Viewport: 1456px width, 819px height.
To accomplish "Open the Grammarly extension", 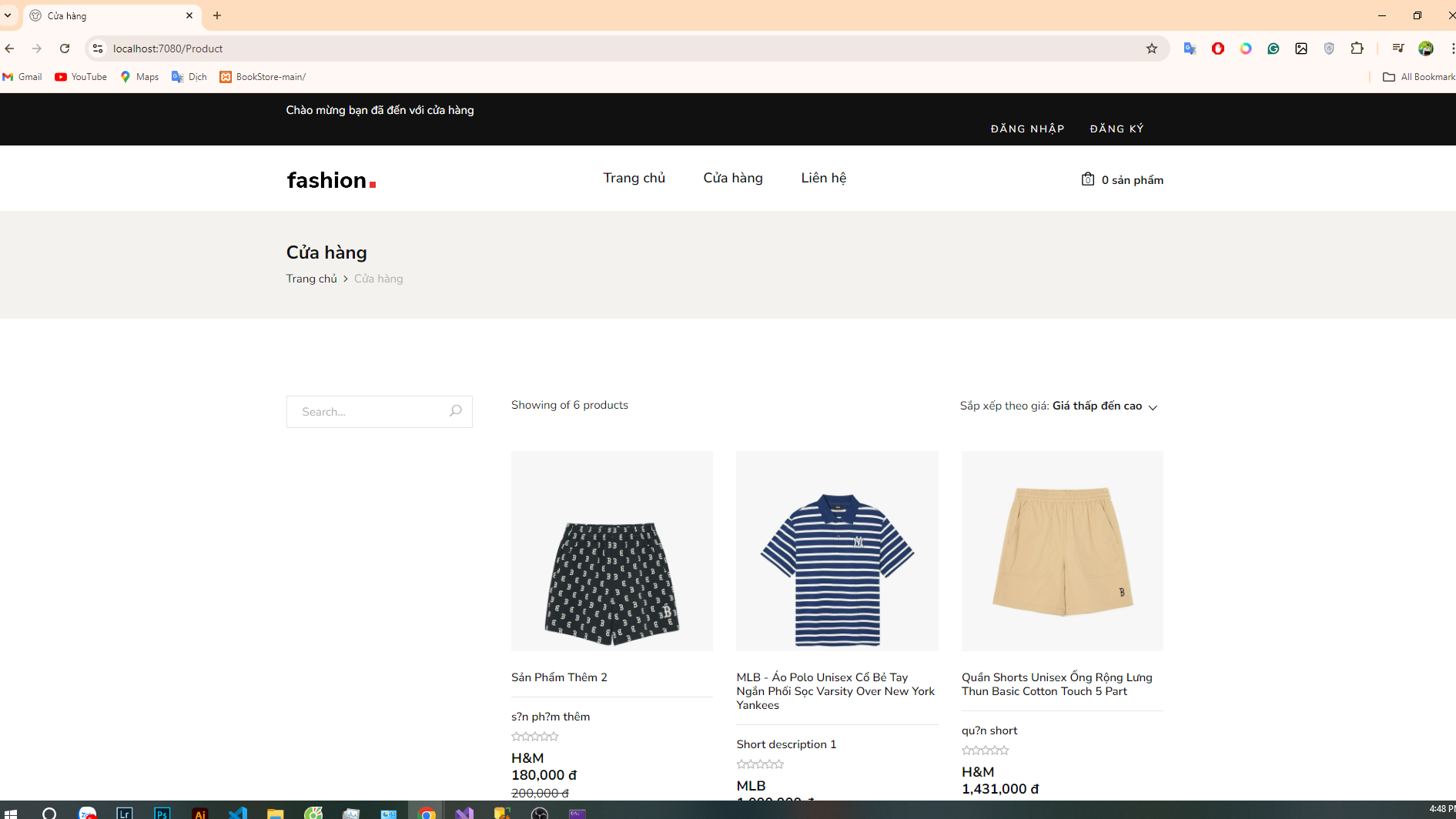I will [1274, 48].
